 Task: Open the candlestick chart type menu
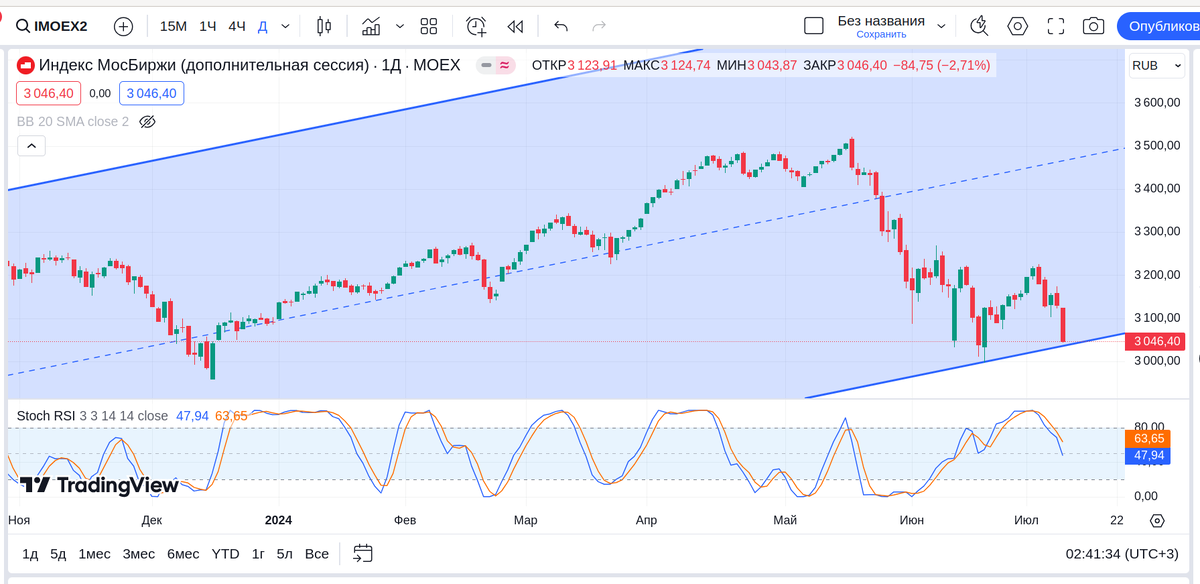(x=323, y=26)
